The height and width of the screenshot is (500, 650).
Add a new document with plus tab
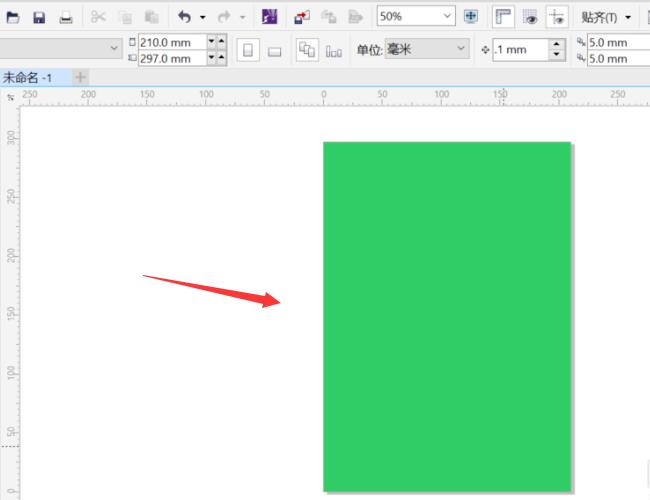point(80,77)
